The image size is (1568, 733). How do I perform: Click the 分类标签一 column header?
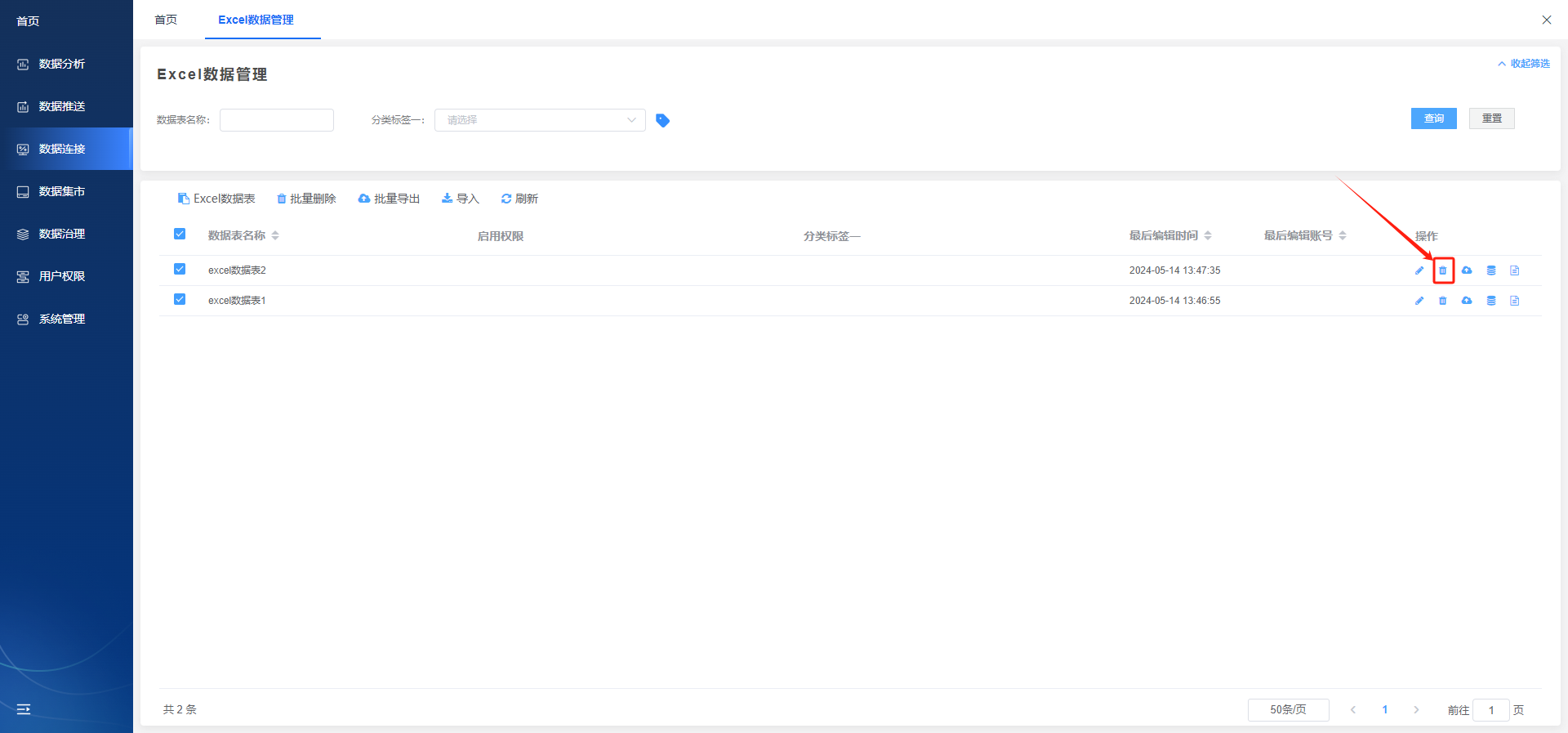(x=832, y=236)
